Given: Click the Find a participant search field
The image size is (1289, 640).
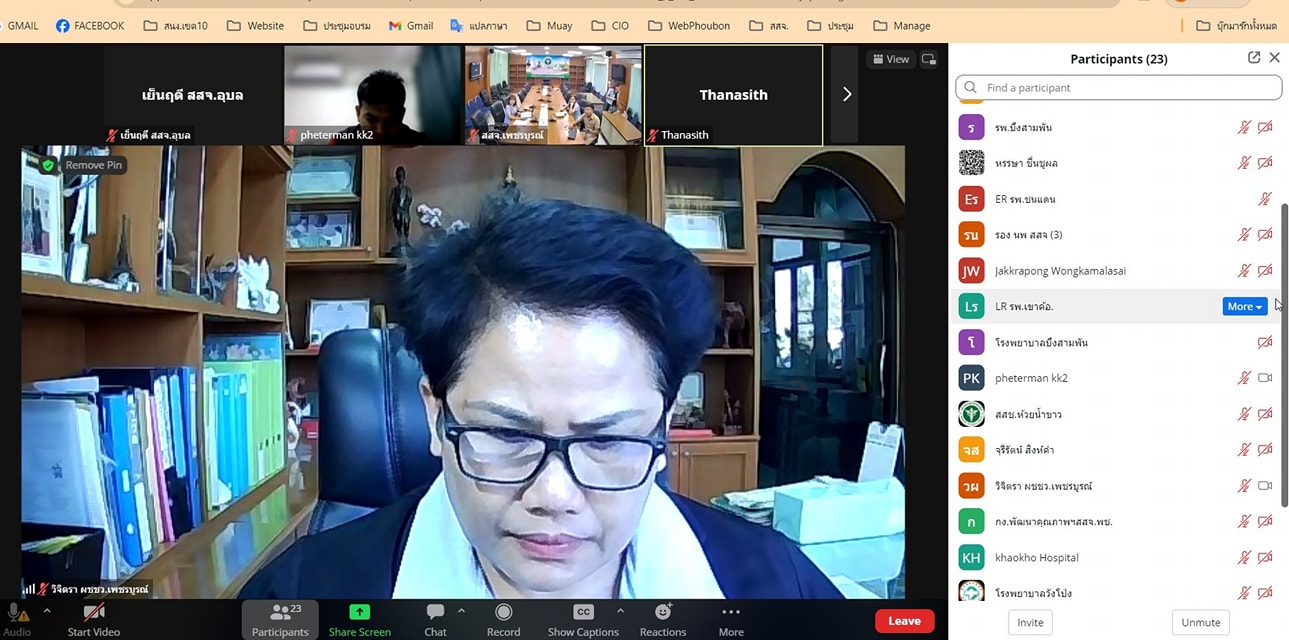Looking at the screenshot, I should tap(1118, 88).
